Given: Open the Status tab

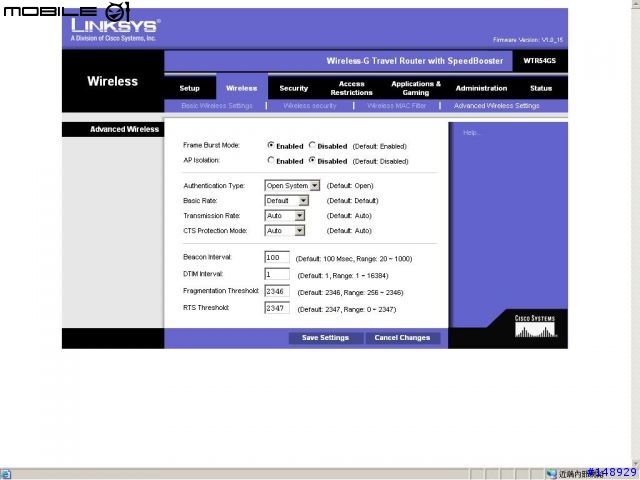Looking at the screenshot, I should pos(541,88).
